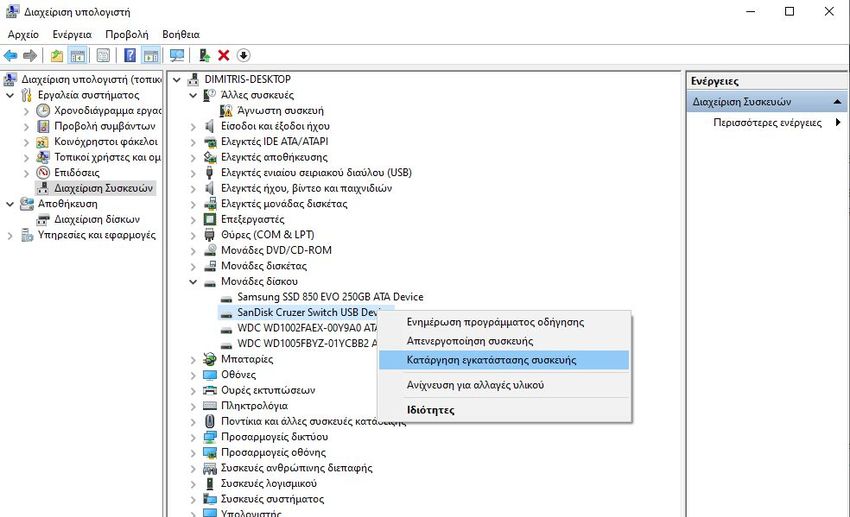850x517 pixels.
Task: Click the up one level folder icon
Action: coord(57,55)
